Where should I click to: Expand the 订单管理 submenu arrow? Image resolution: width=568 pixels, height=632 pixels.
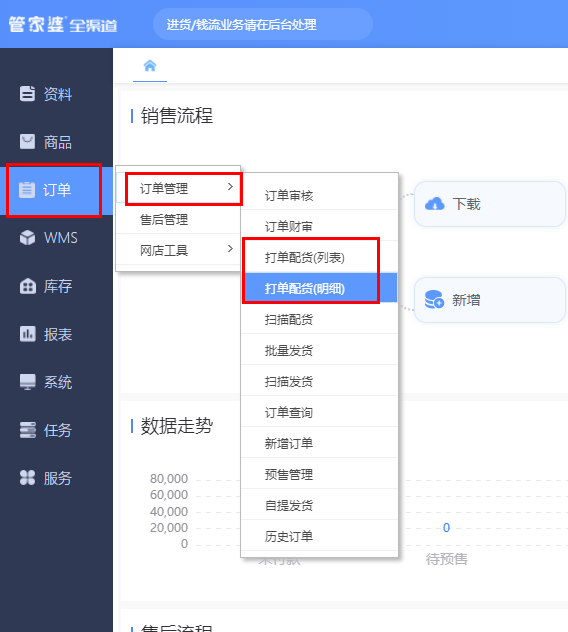point(230,187)
